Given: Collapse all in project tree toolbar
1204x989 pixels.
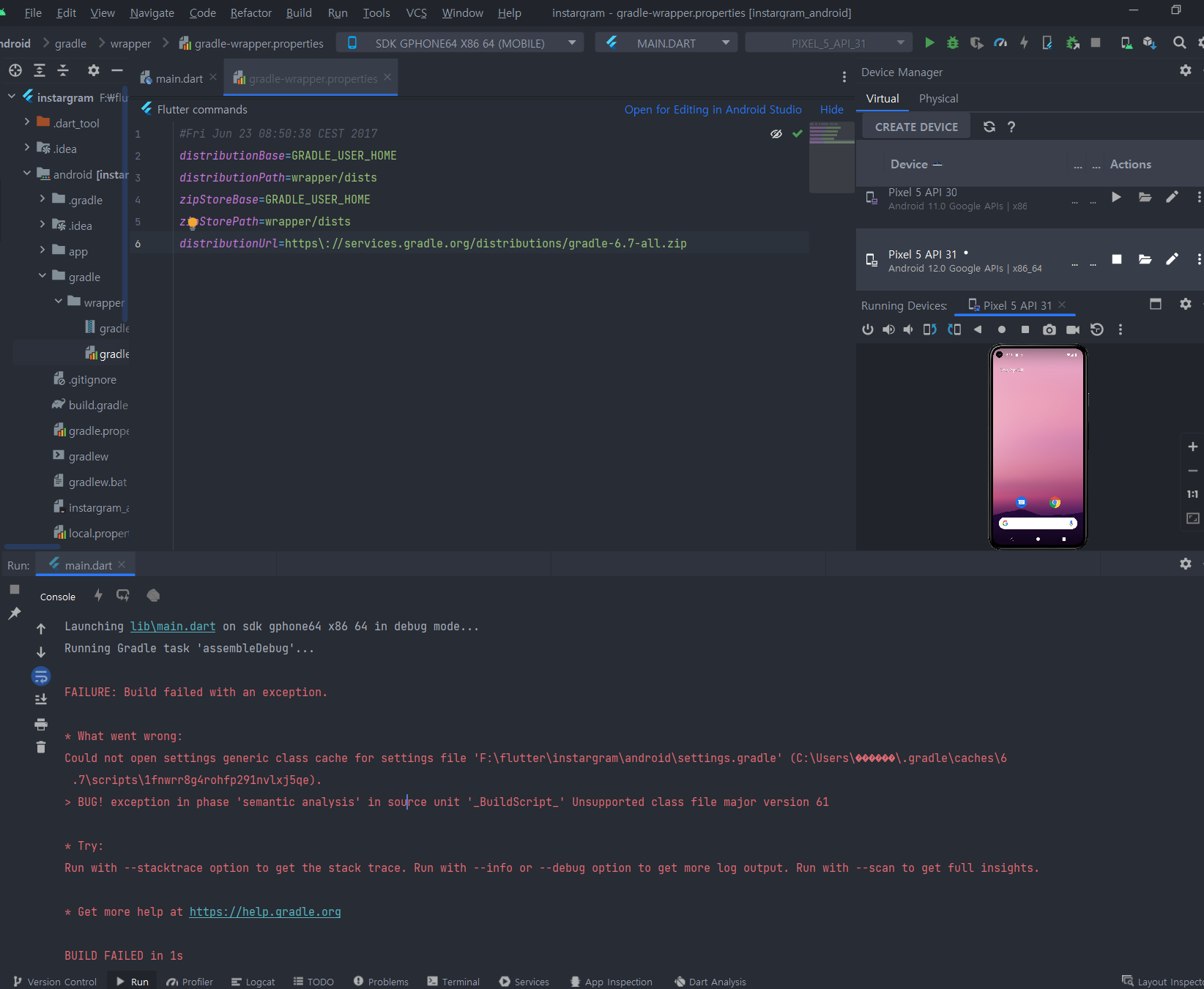Looking at the screenshot, I should (x=63, y=70).
